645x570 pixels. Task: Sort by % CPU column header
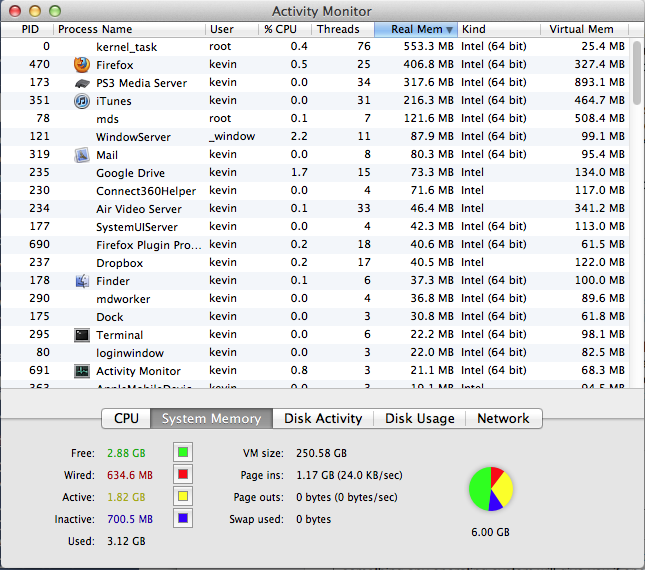[285, 29]
